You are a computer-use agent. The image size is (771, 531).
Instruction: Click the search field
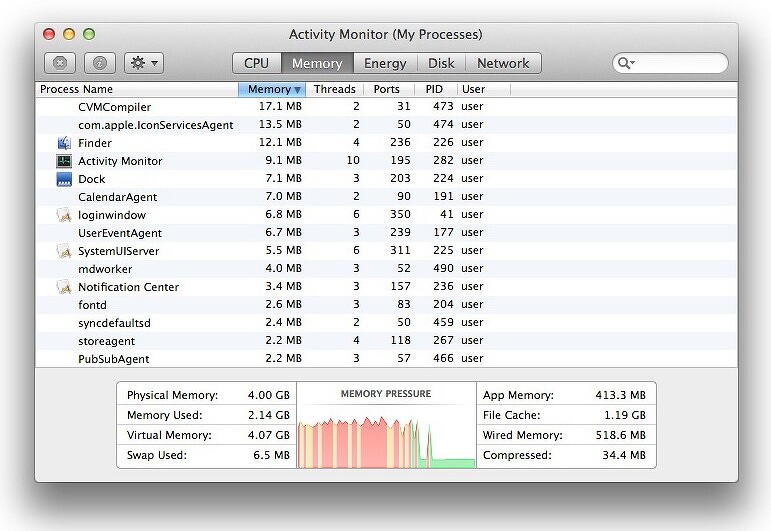pyautogui.click(x=670, y=63)
